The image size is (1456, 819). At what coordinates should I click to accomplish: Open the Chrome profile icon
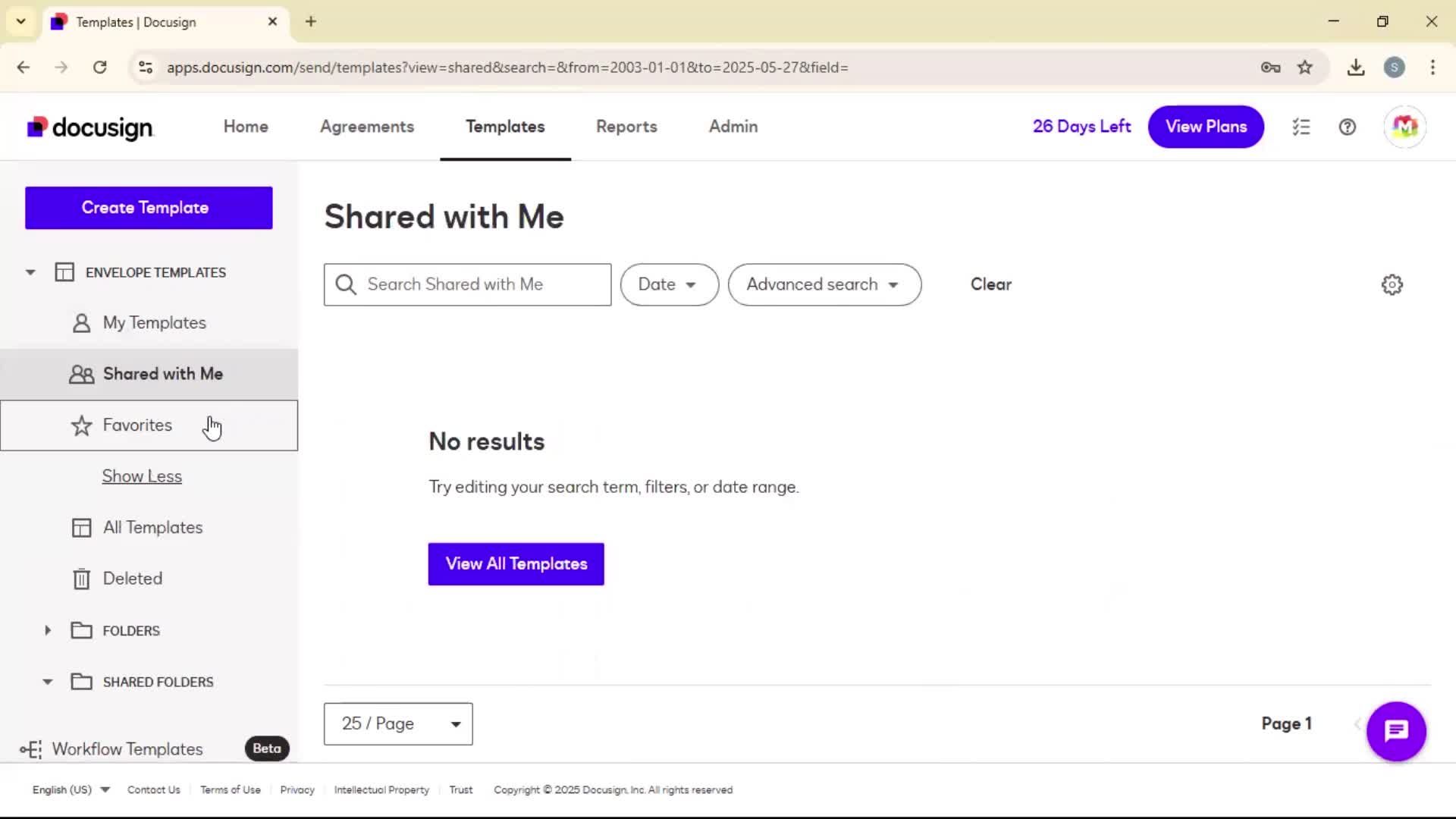[1394, 67]
